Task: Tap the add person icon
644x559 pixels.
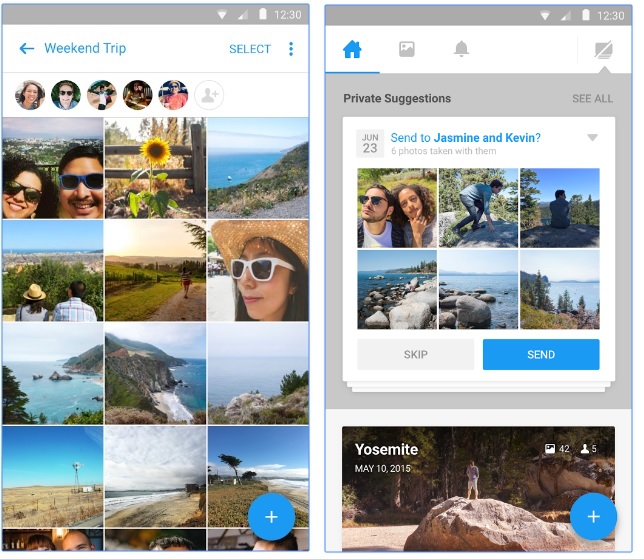Action: tap(209, 95)
